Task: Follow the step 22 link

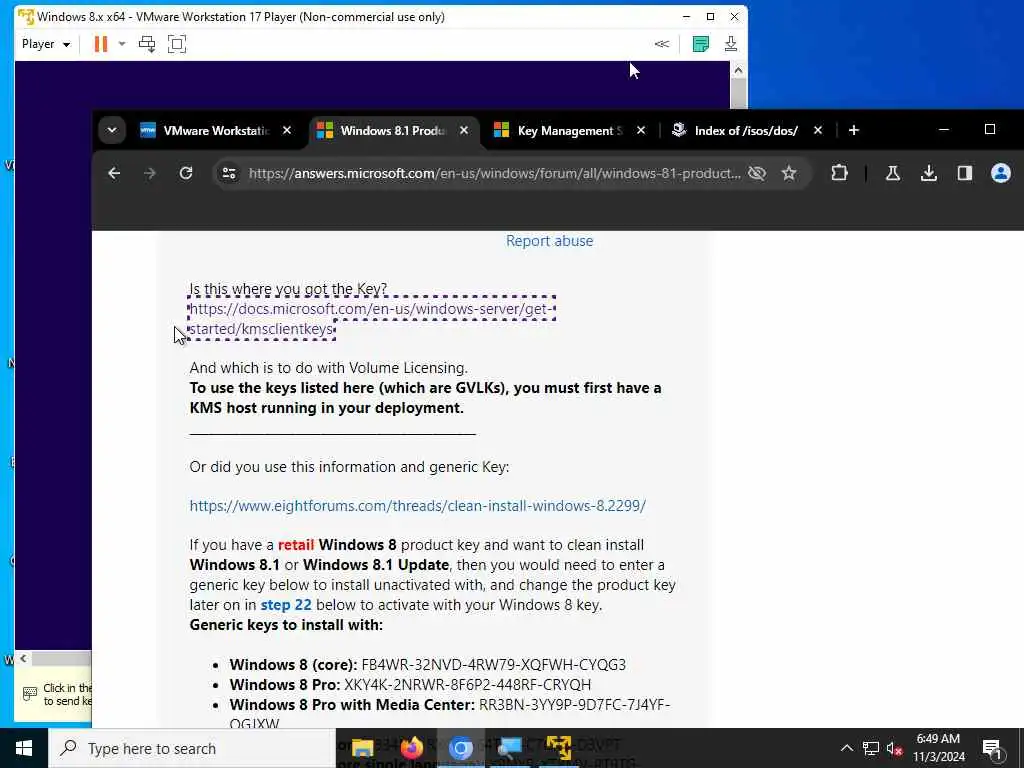Action: click(286, 605)
